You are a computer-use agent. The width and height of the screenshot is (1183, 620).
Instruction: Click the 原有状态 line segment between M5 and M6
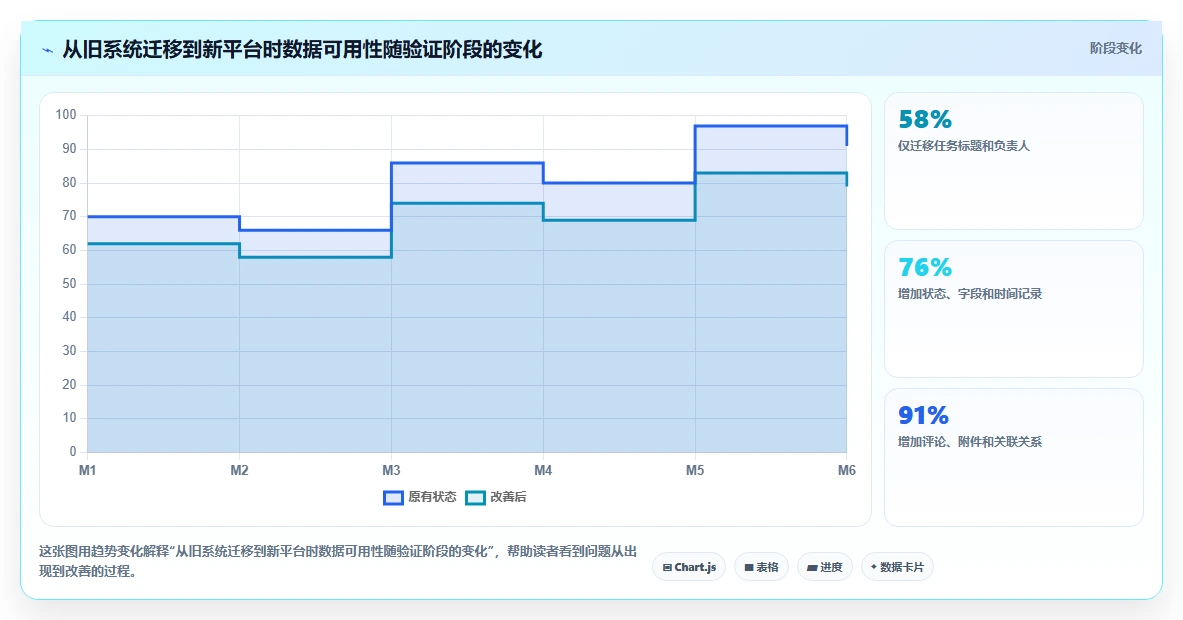(x=770, y=126)
